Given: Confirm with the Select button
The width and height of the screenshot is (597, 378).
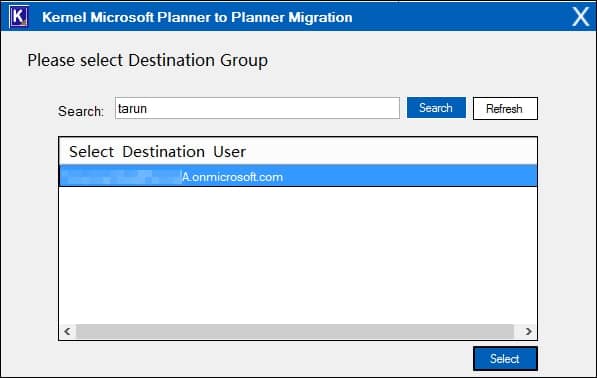Looking at the screenshot, I should (505, 359).
